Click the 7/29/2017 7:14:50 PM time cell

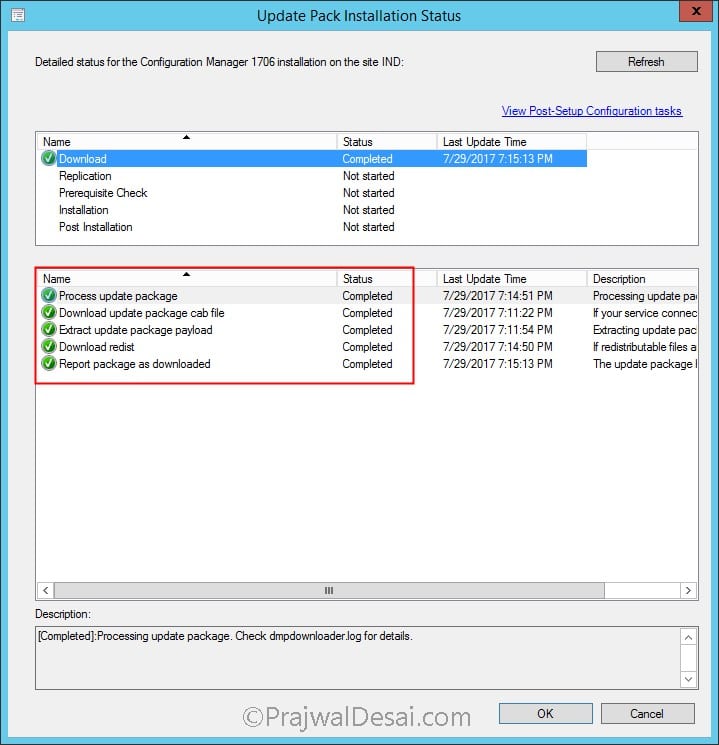(x=498, y=347)
